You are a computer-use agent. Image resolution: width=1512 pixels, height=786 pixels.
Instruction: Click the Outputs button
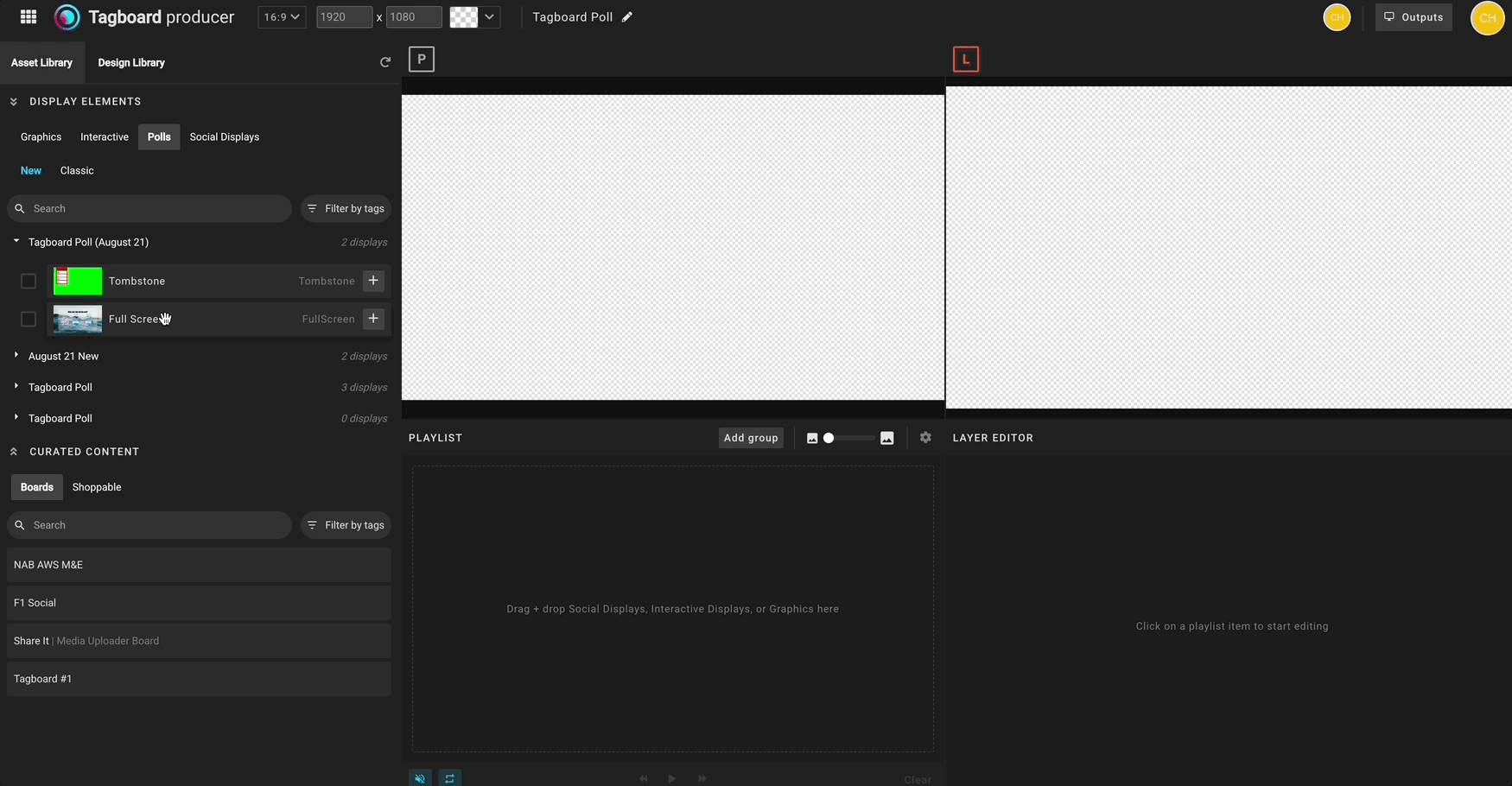(x=1414, y=17)
